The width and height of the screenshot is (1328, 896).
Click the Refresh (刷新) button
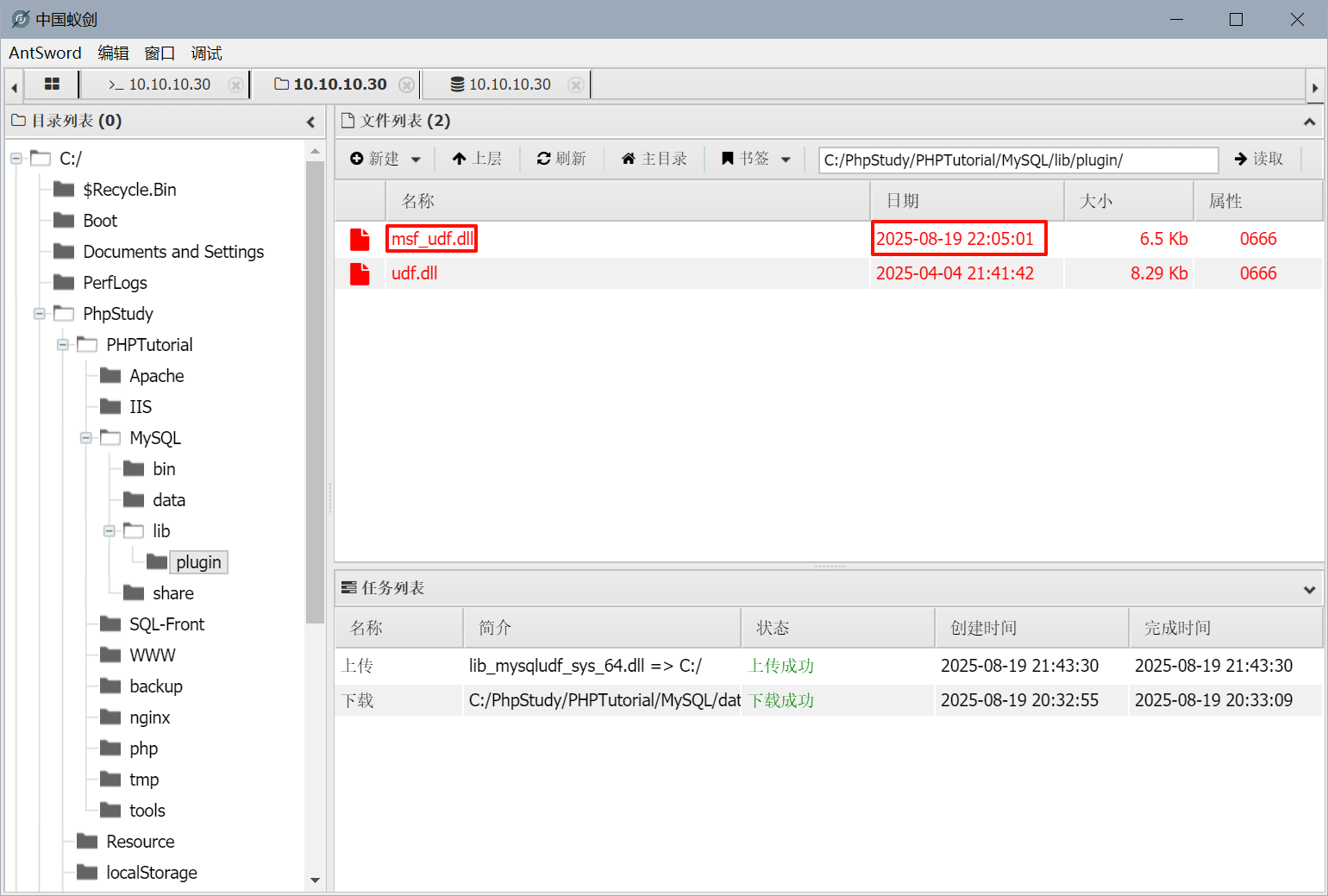pyautogui.click(x=561, y=159)
